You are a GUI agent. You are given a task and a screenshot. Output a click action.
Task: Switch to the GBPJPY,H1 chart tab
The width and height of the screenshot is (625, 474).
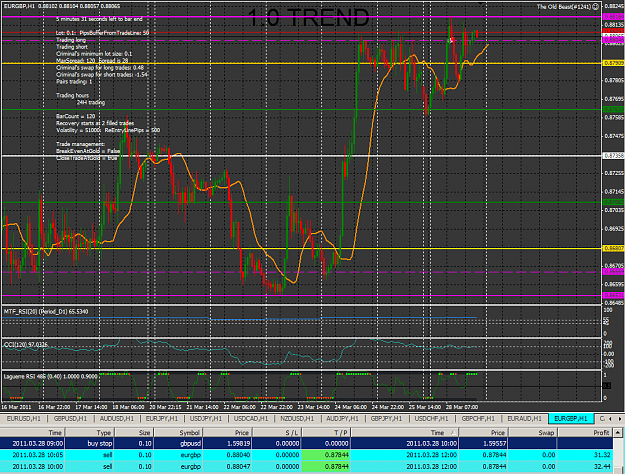387,419
